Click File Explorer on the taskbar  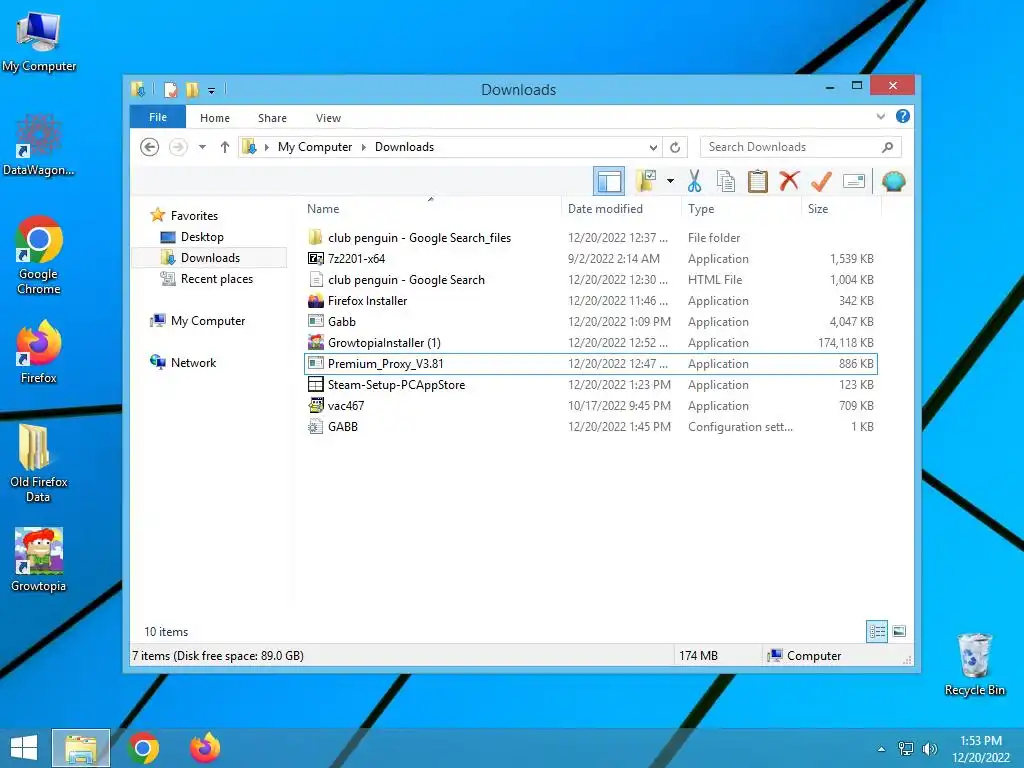click(x=81, y=748)
